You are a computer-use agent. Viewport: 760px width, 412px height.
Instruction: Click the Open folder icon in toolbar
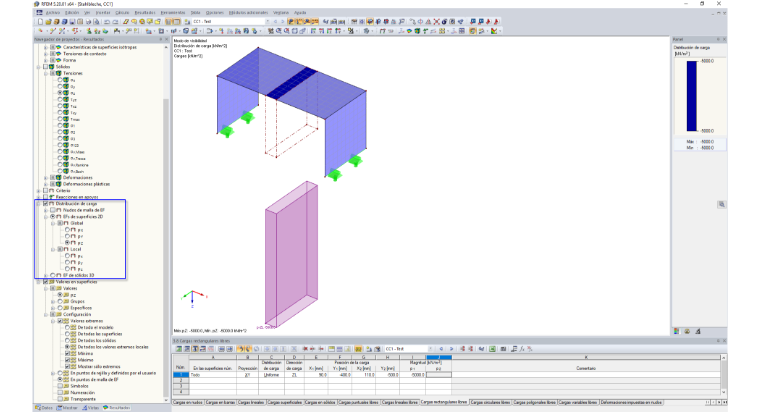tap(48, 22)
